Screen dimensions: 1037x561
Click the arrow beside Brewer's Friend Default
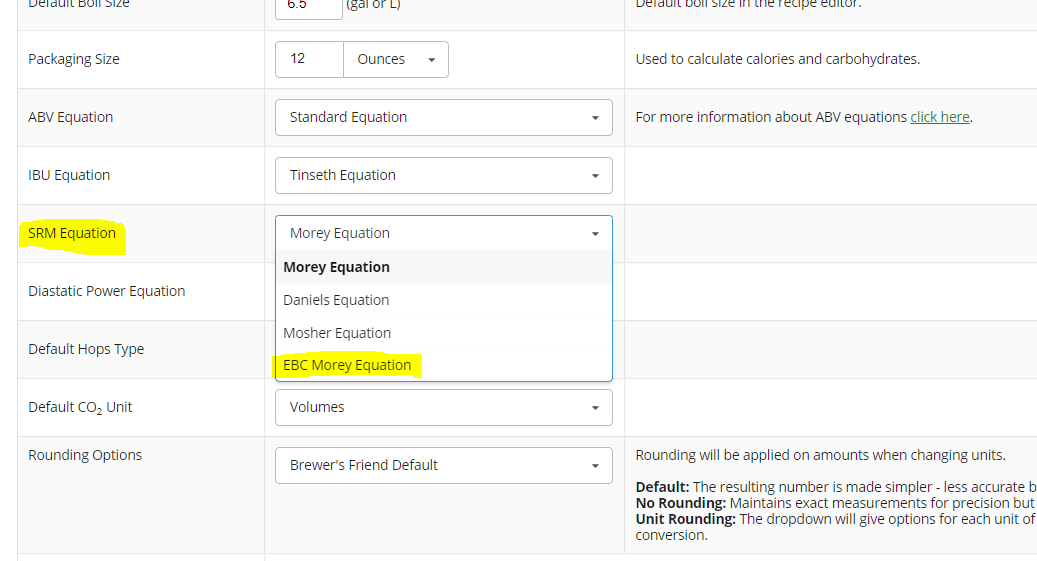[x=595, y=466]
